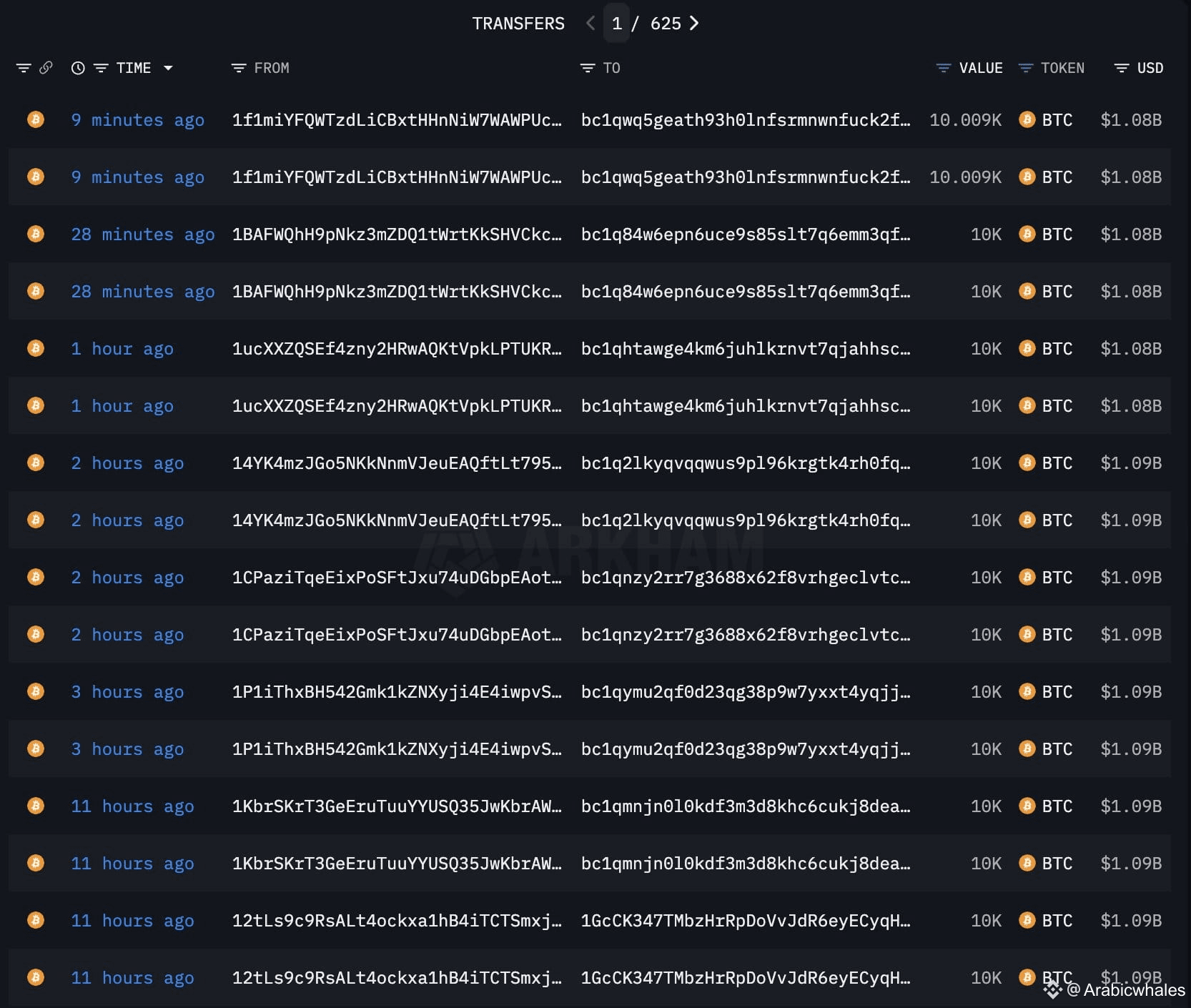Open the second "28 minutes ago" timestamp link
Viewport: 1191px width, 1008px height.
coord(143,292)
